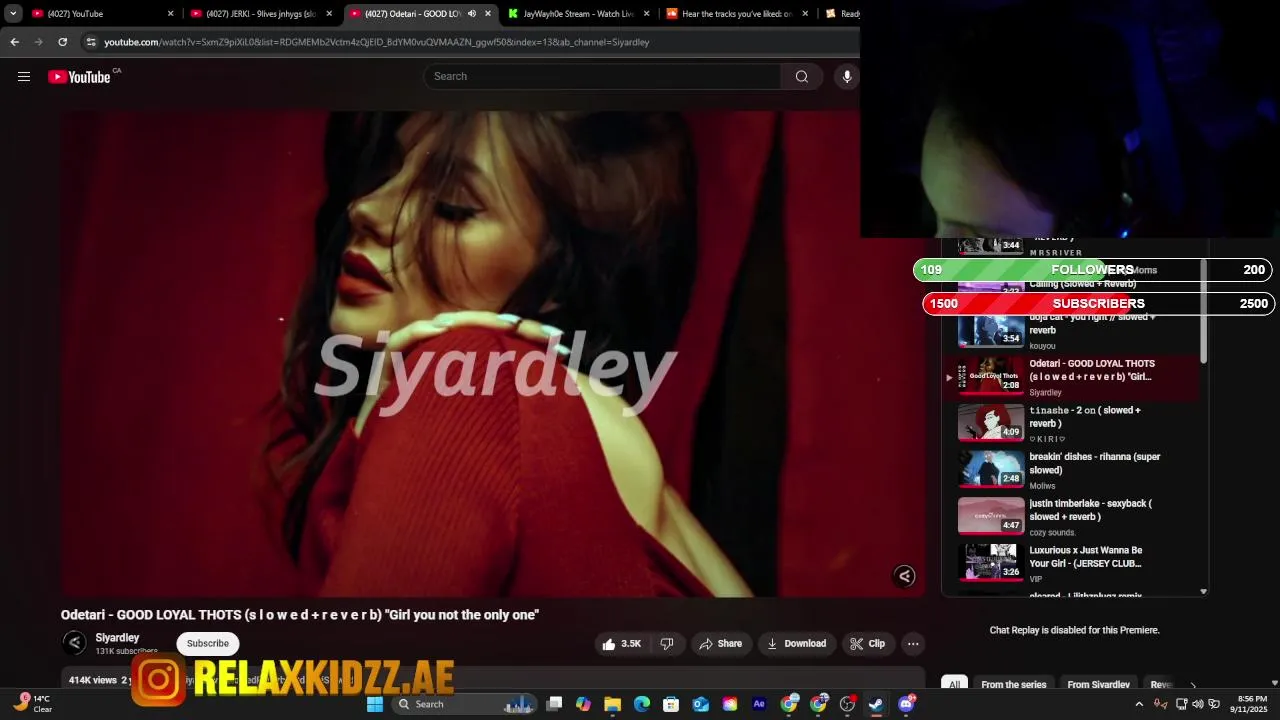Click into the YouTube search field

coord(603,77)
